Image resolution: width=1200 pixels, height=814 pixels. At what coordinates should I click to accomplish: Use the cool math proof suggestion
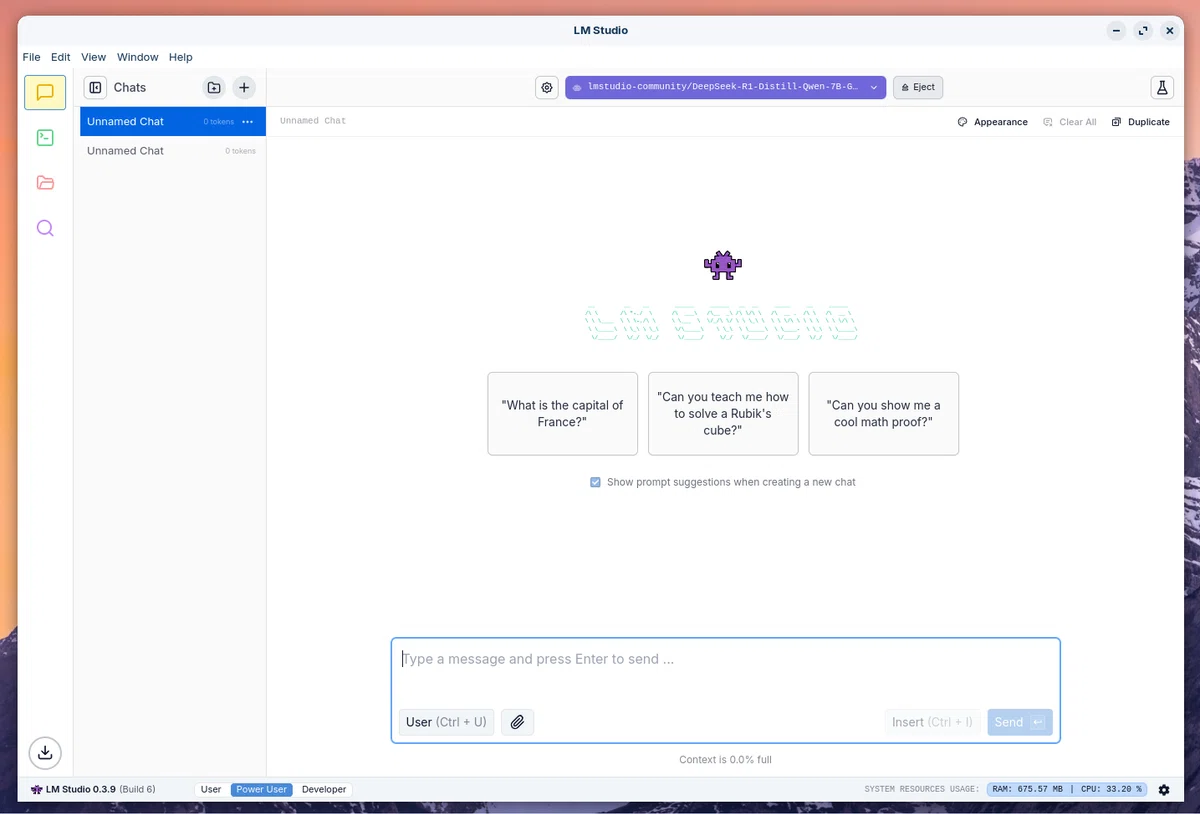(884, 414)
